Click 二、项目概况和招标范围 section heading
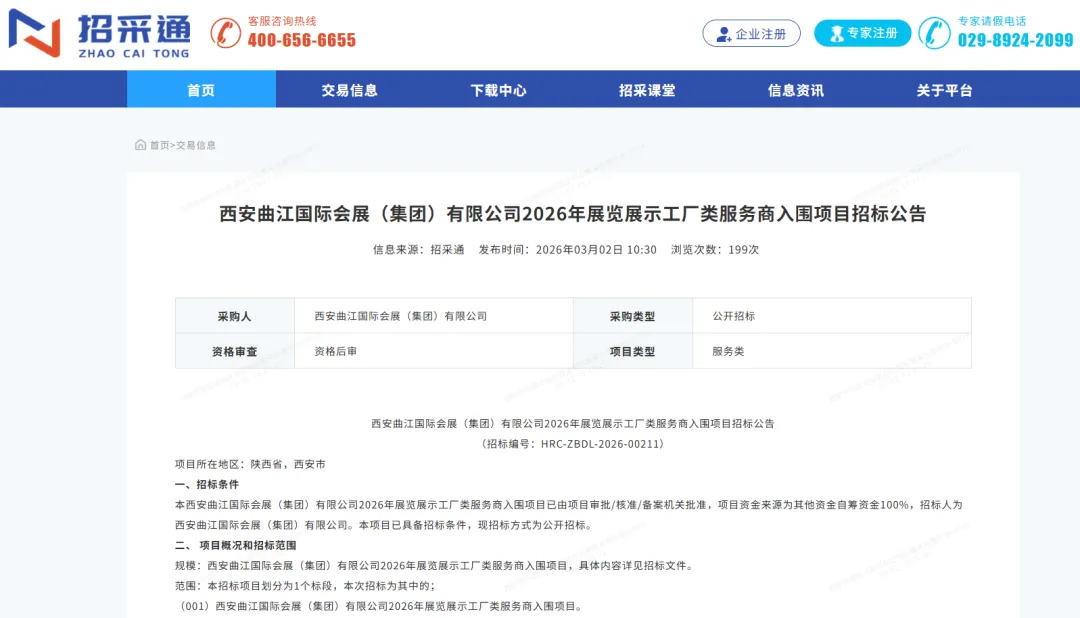1080x618 pixels. pos(236,545)
